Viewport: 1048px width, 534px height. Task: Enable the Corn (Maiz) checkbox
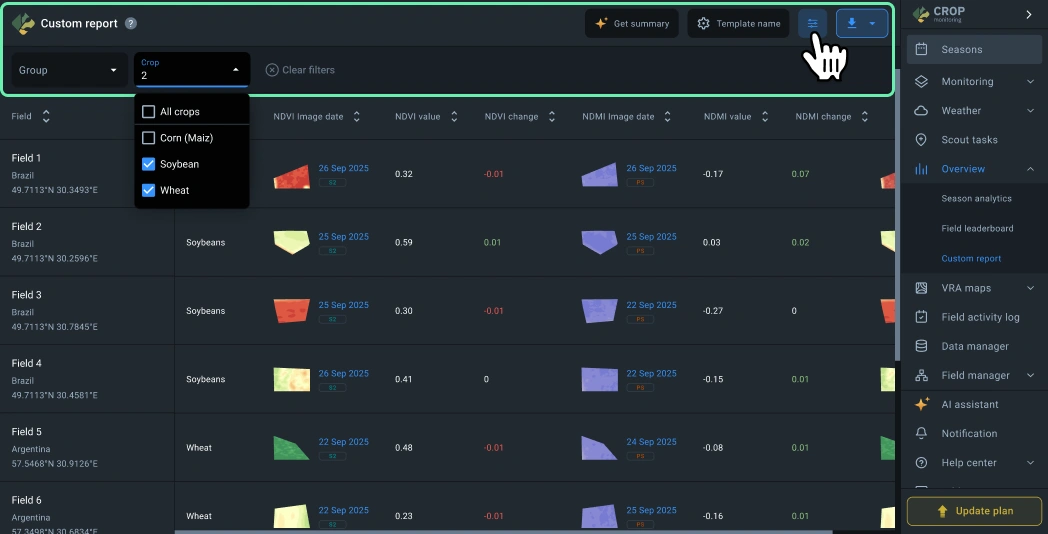[x=149, y=138]
